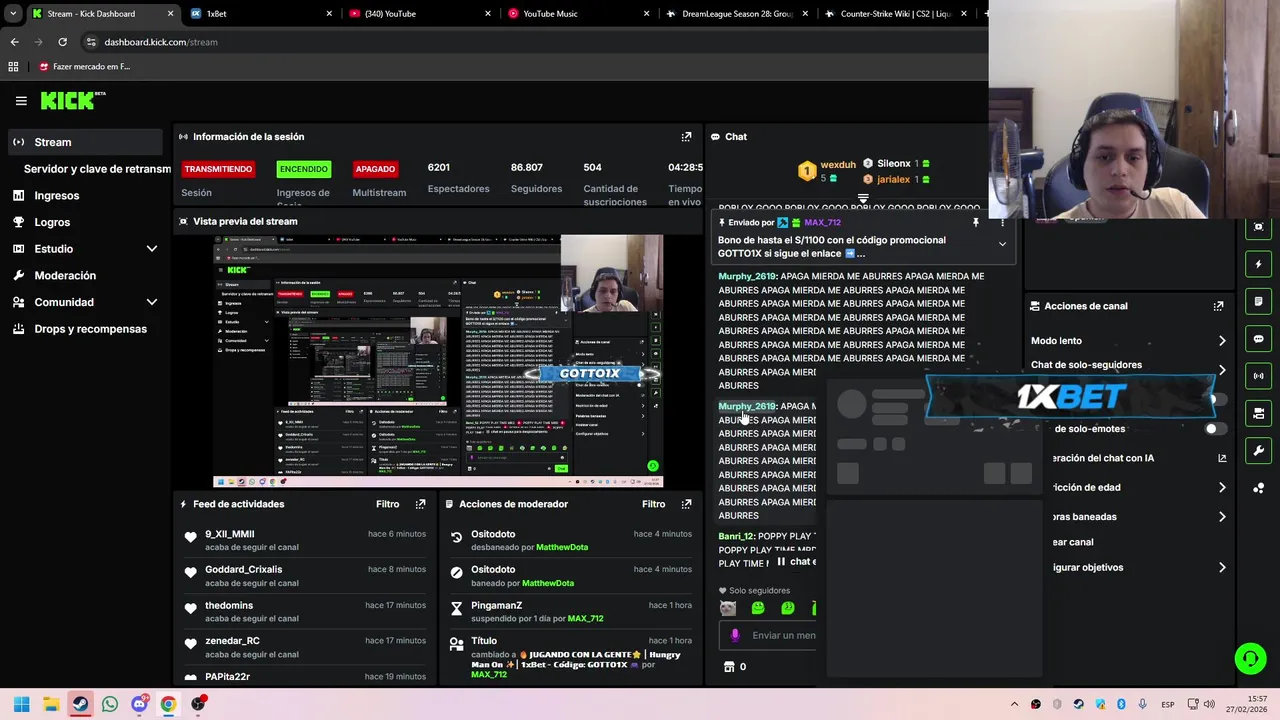Image resolution: width=1280 pixels, height=720 pixels.
Task: Click the browser address bar
Action: click(530, 42)
